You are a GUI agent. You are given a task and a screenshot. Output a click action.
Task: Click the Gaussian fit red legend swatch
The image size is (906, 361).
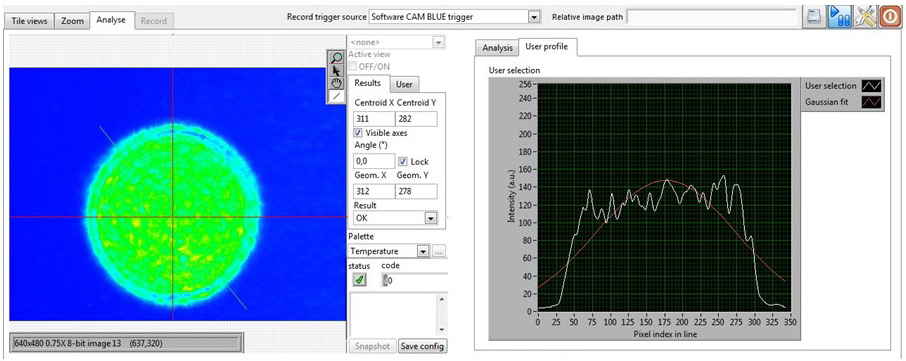coord(871,102)
